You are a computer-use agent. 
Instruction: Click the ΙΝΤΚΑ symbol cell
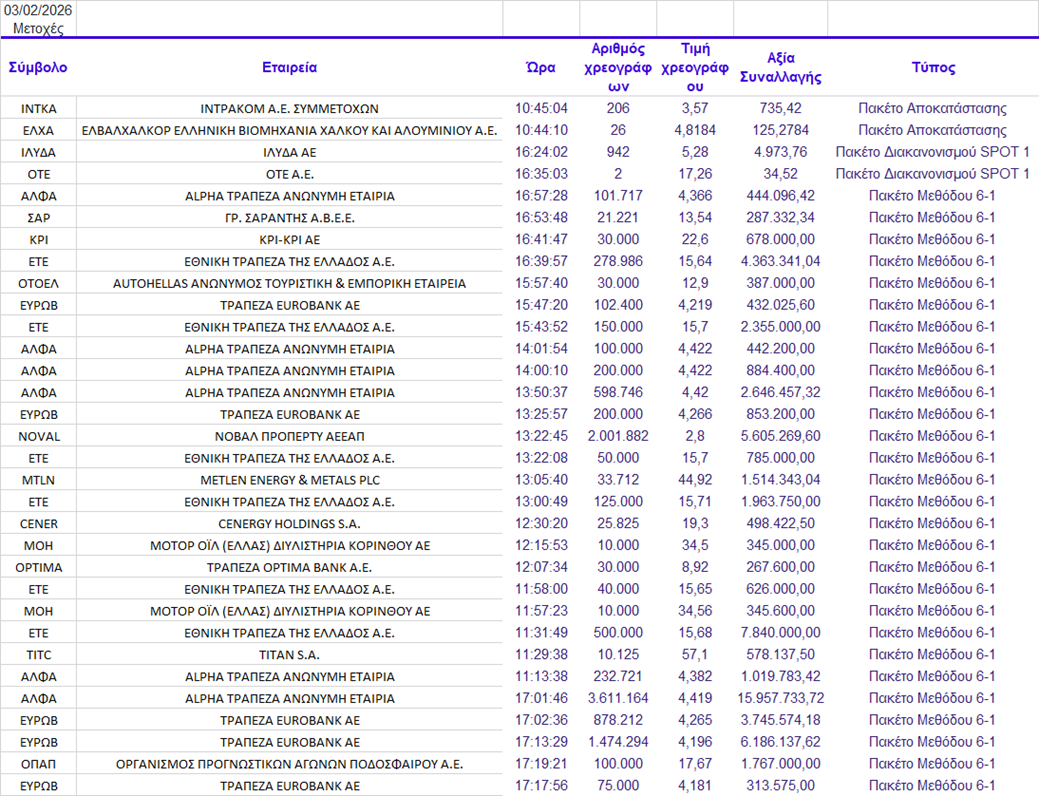pos(38,108)
